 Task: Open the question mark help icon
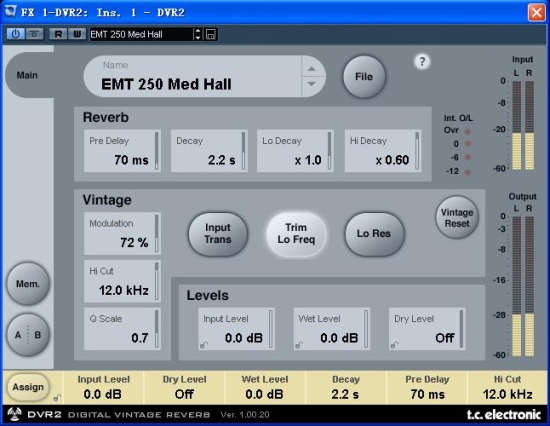point(422,62)
